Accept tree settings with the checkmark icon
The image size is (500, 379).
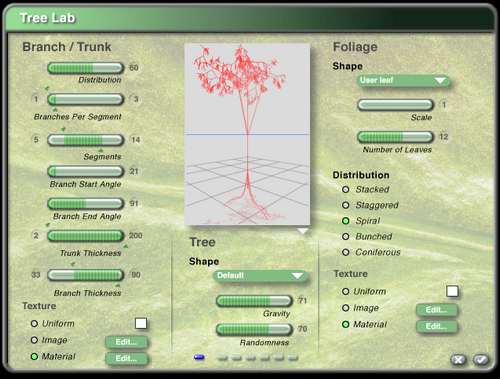tap(480, 360)
